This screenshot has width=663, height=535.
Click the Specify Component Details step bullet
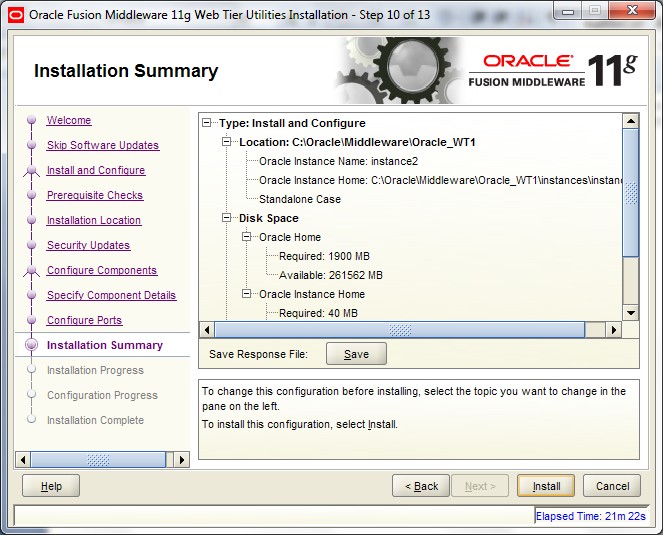[x=31, y=295]
